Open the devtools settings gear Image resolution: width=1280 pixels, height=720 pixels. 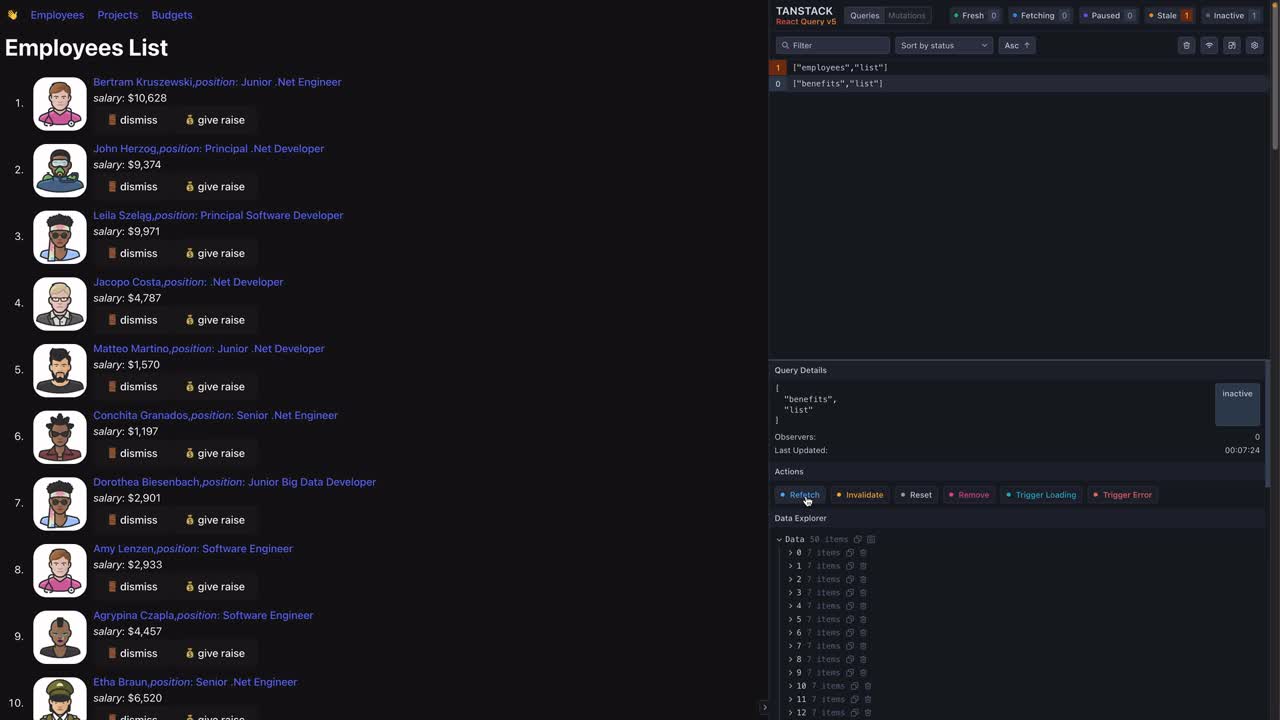[x=1254, y=45]
